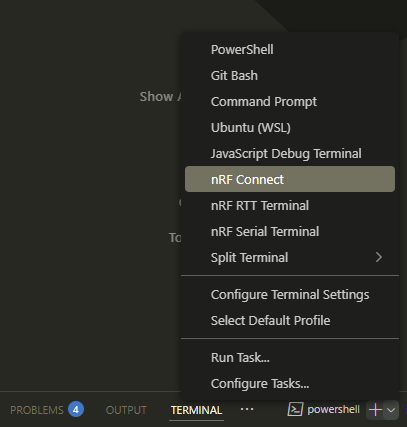The image size is (407, 427).
Task: Click the powershell terminal icon
Action: click(295, 409)
